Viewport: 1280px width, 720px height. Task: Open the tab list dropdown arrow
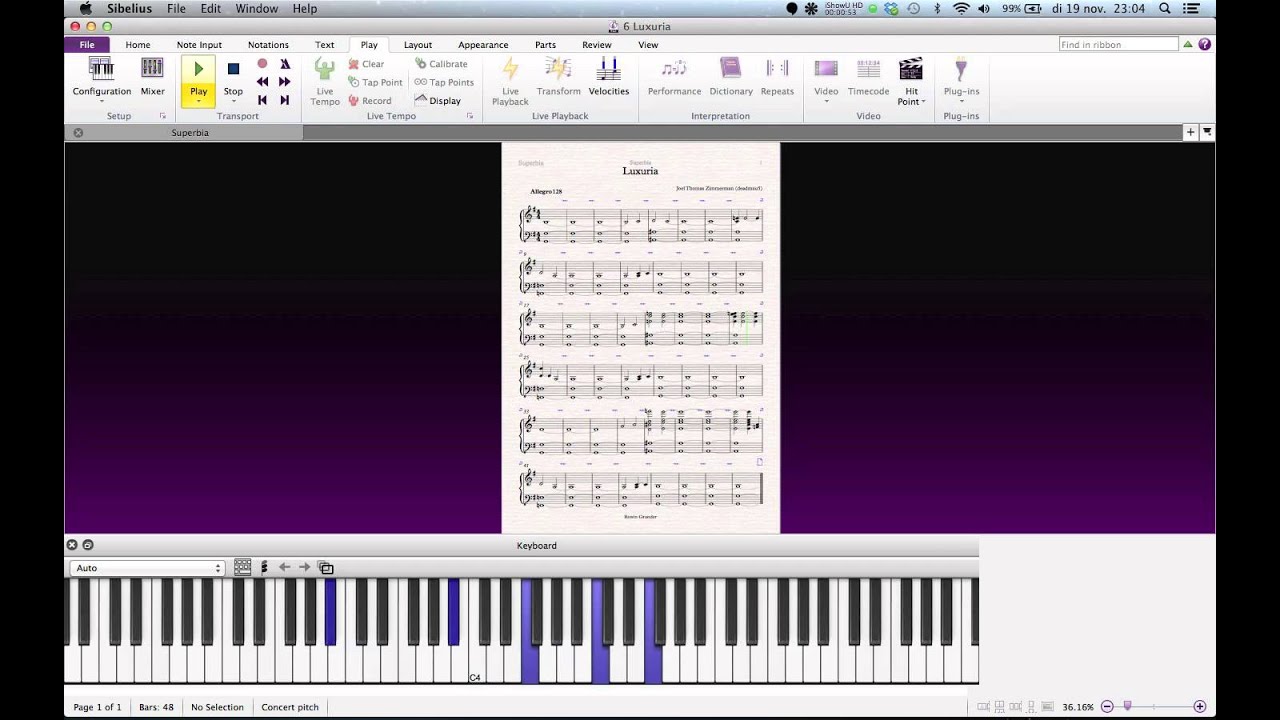pos(1207,132)
